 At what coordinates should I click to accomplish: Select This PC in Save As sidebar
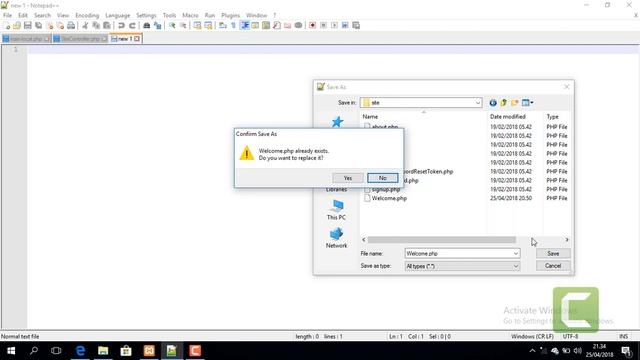[x=336, y=210]
